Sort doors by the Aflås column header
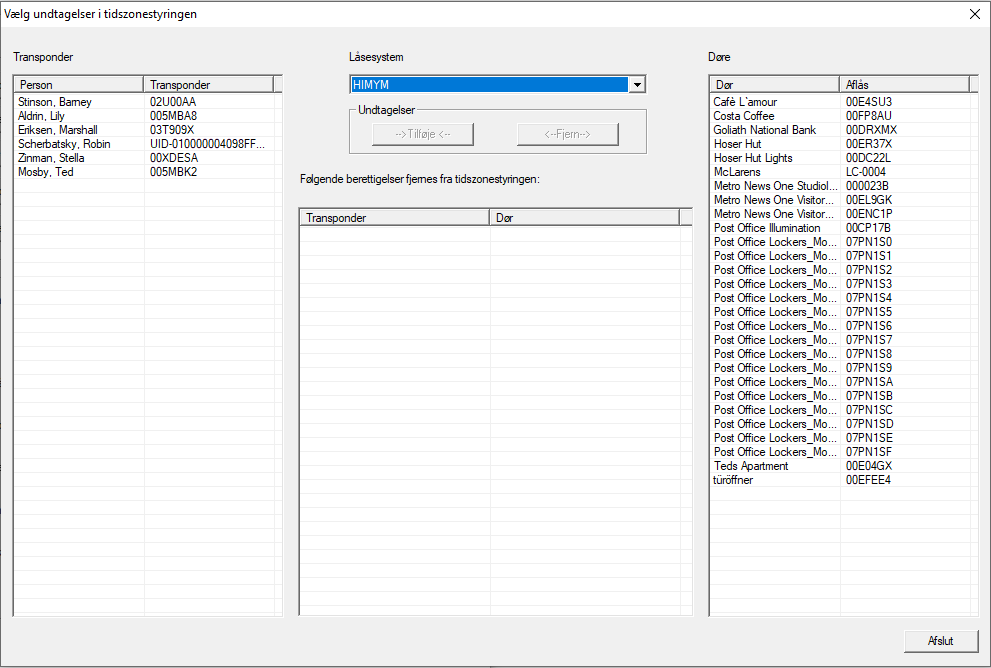This screenshot has width=991, height=668. point(903,85)
